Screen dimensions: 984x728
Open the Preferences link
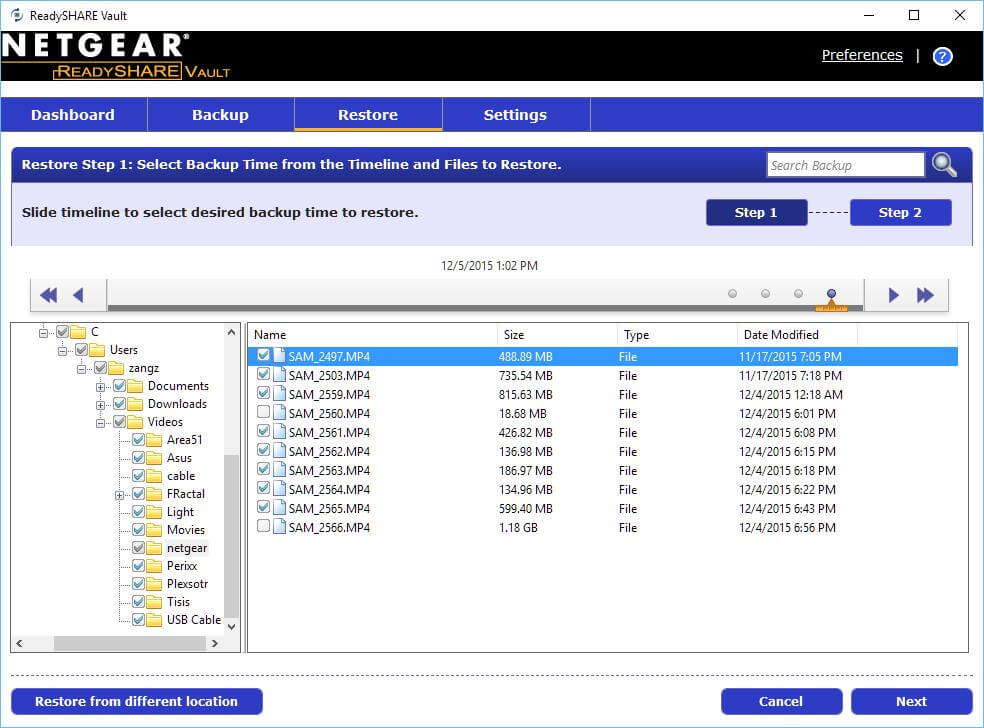(861, 56)
